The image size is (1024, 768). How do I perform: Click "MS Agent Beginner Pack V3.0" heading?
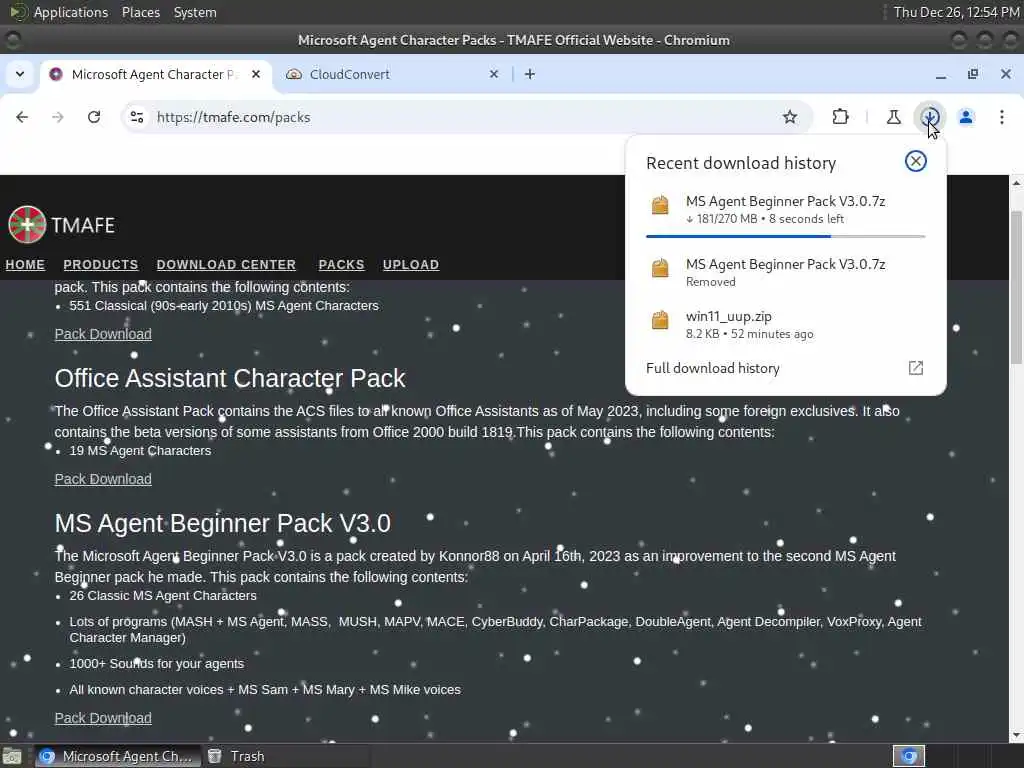click(223, 523)
